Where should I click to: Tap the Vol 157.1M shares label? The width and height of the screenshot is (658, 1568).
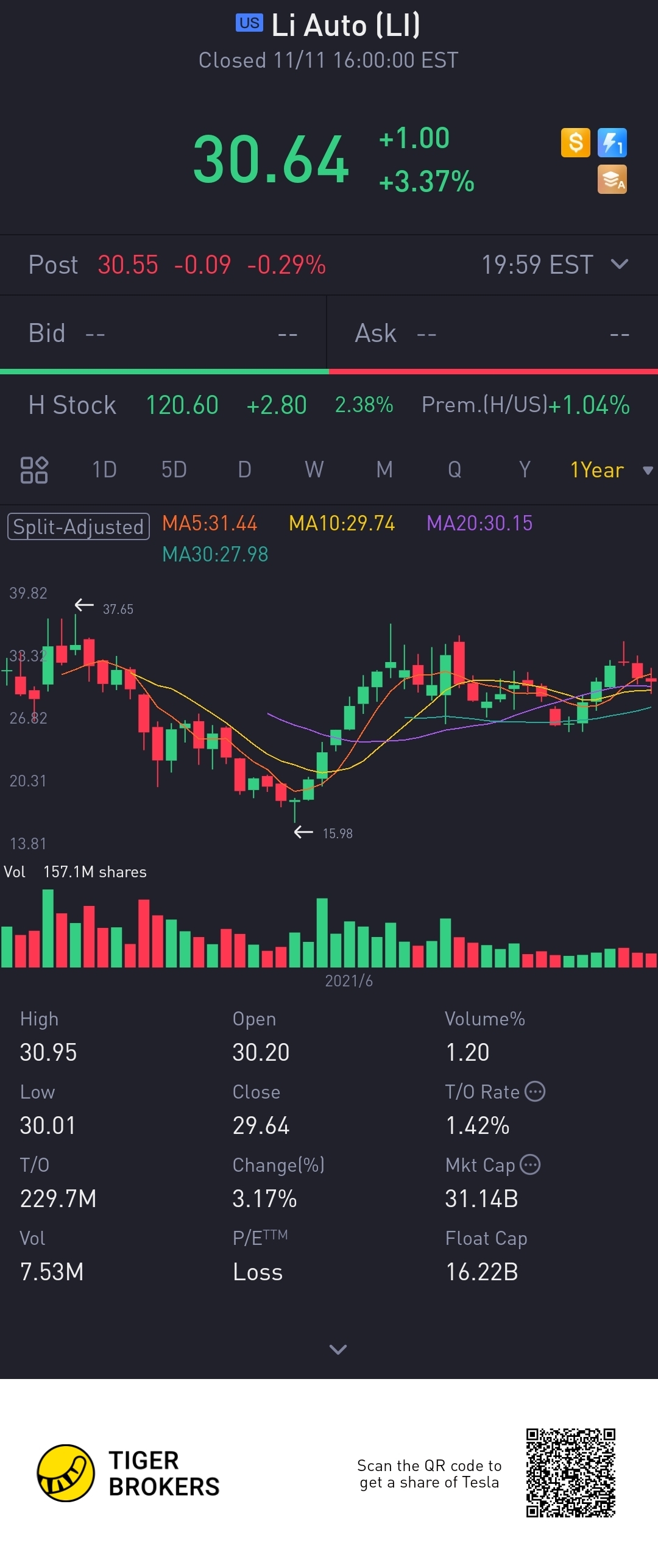point(76,872)
